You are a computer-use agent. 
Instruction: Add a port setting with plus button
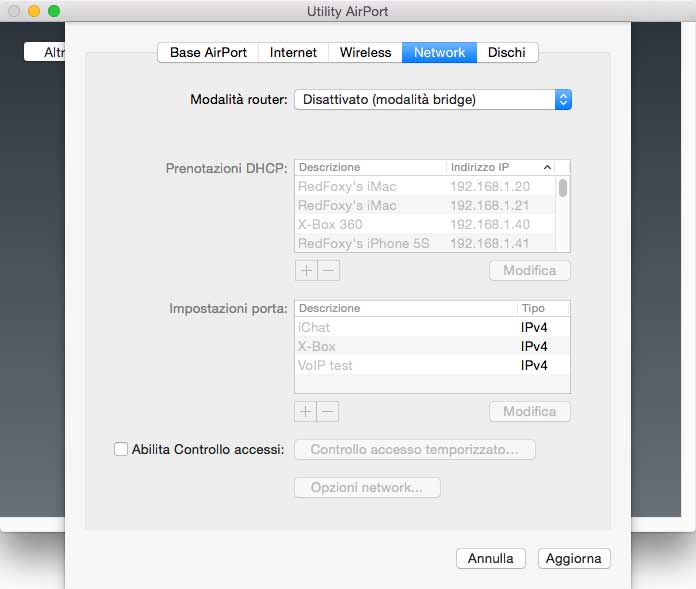(305, 411)
